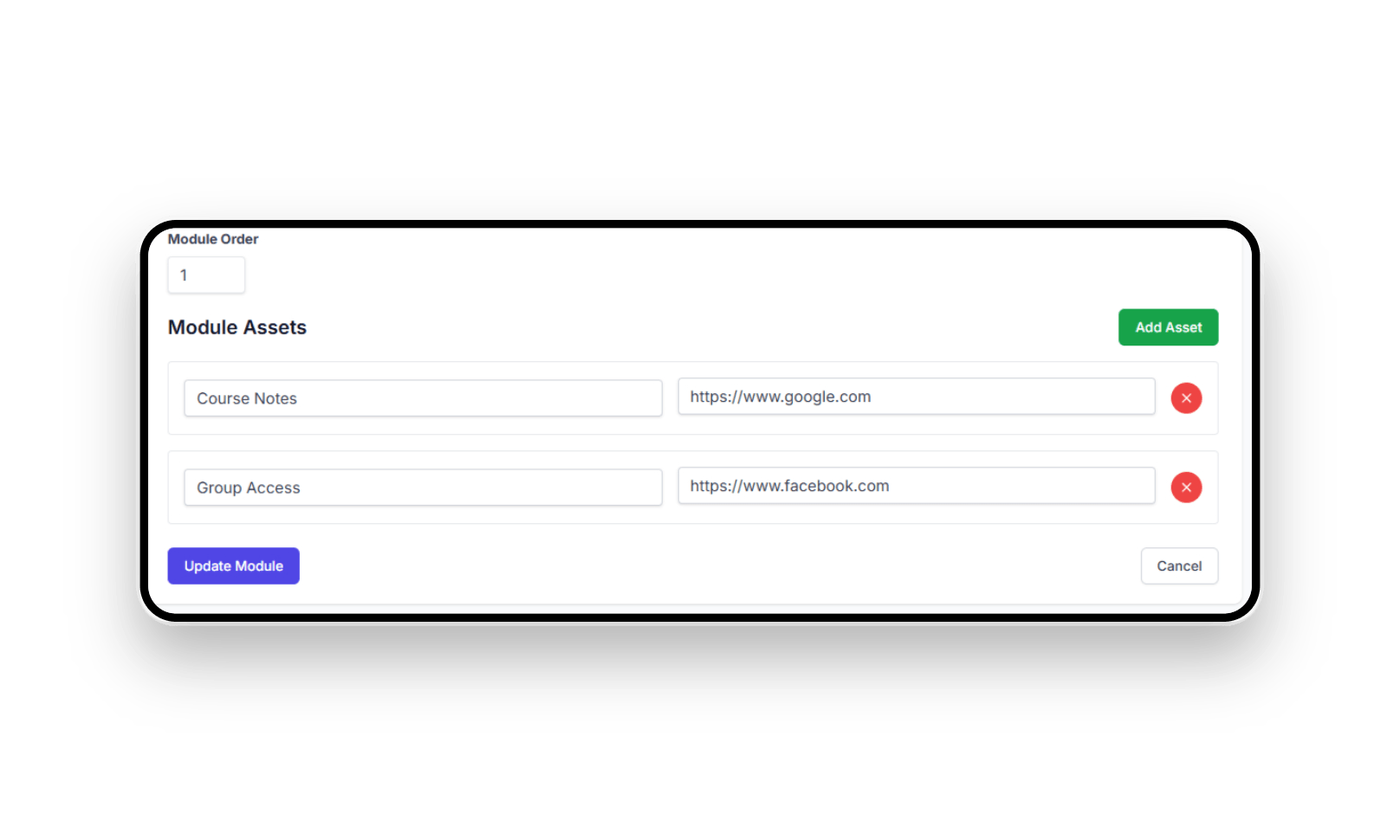Click the Module Order label
Viewport: 1400px width, 840px height.
coord(213,239)
